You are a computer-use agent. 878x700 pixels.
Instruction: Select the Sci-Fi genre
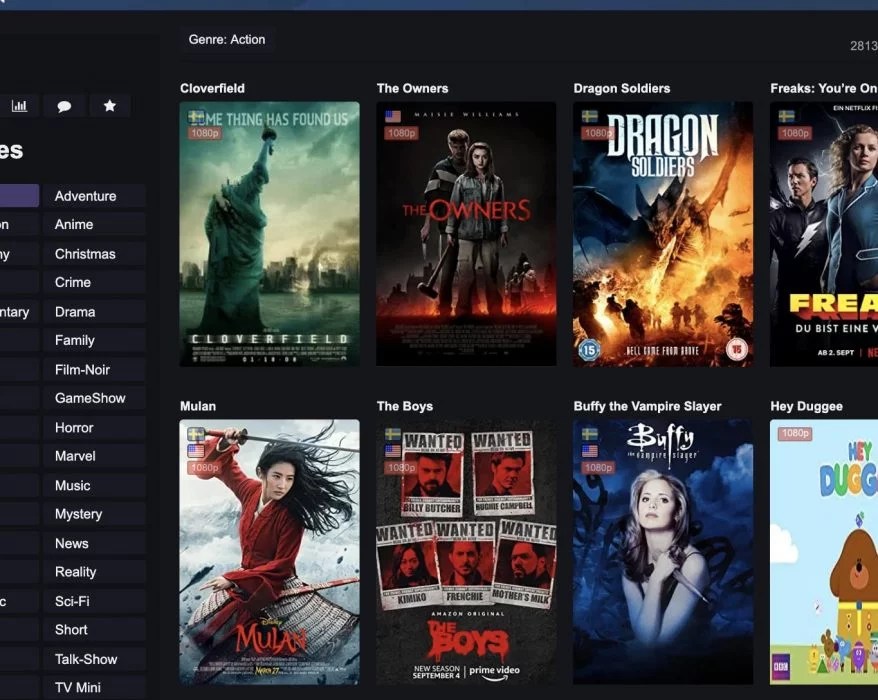click(x=94, y=601)
